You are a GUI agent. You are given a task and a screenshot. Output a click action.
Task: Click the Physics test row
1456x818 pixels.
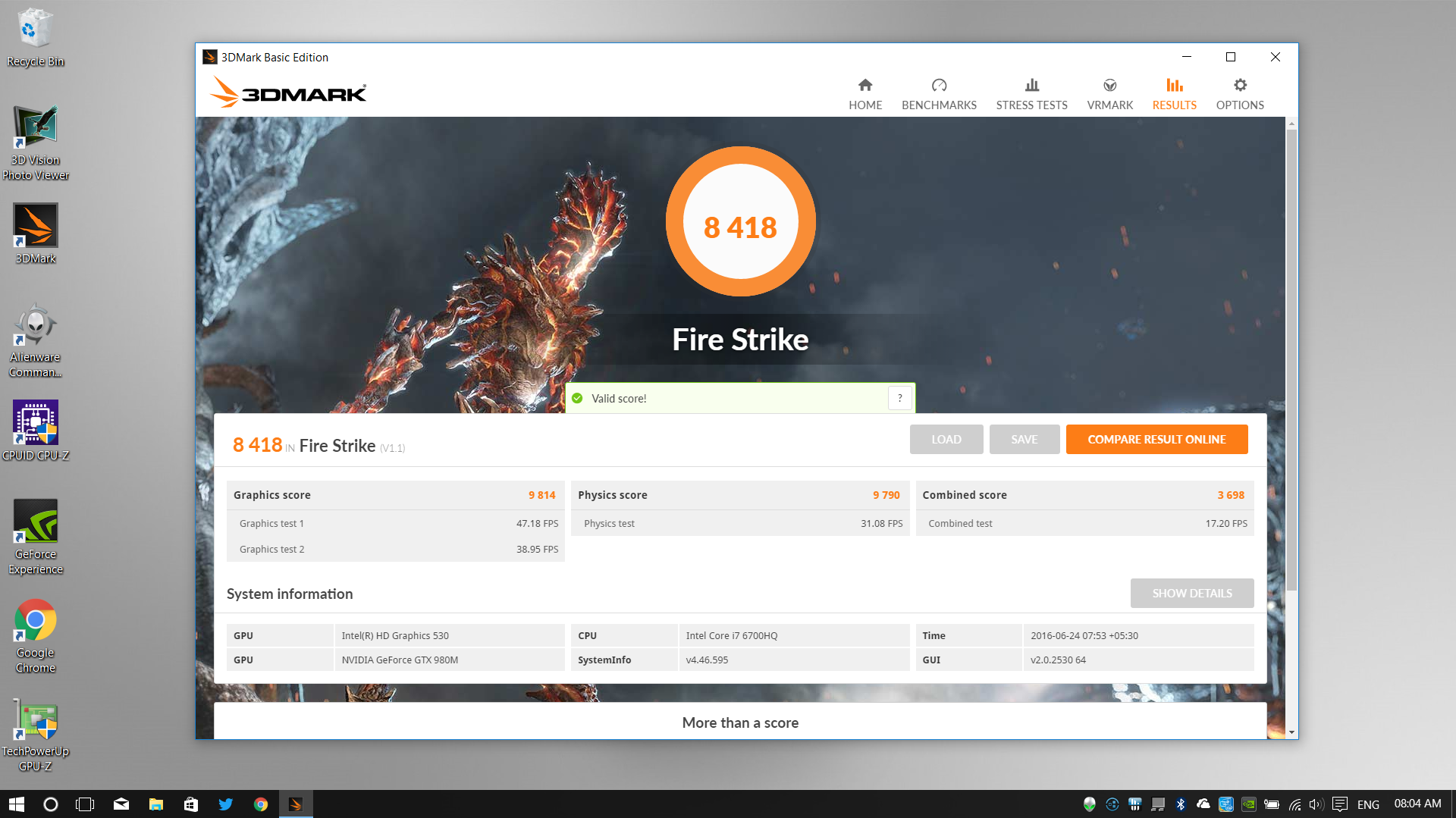pos(740,523)
